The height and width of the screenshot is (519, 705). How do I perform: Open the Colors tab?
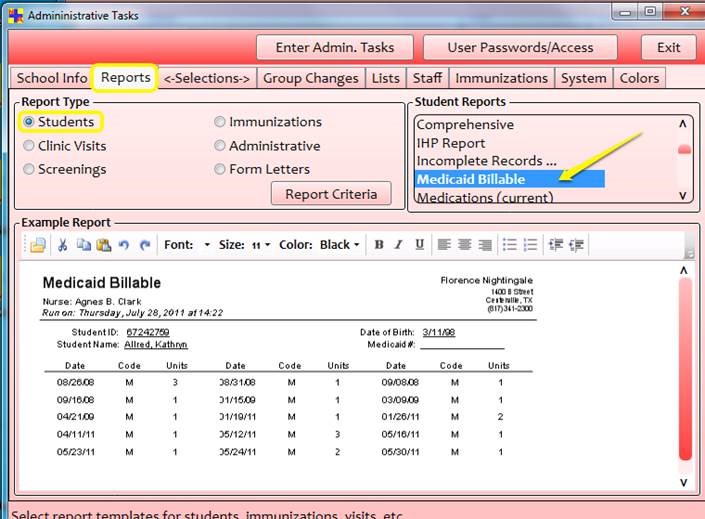point(639,78)
